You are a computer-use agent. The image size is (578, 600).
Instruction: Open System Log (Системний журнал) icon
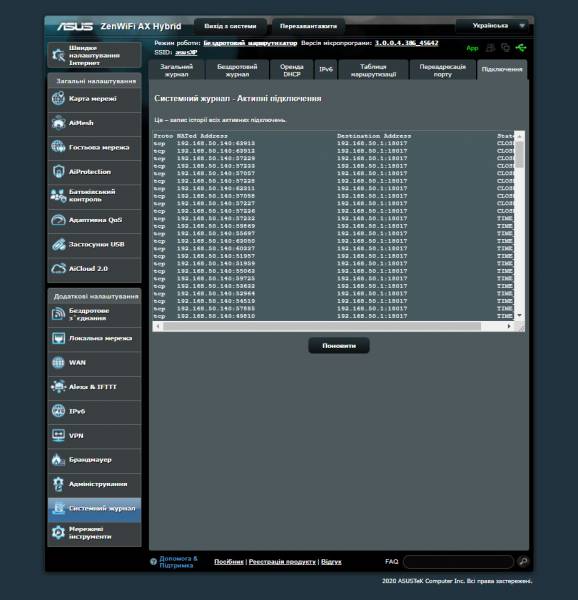click(59, 508)
